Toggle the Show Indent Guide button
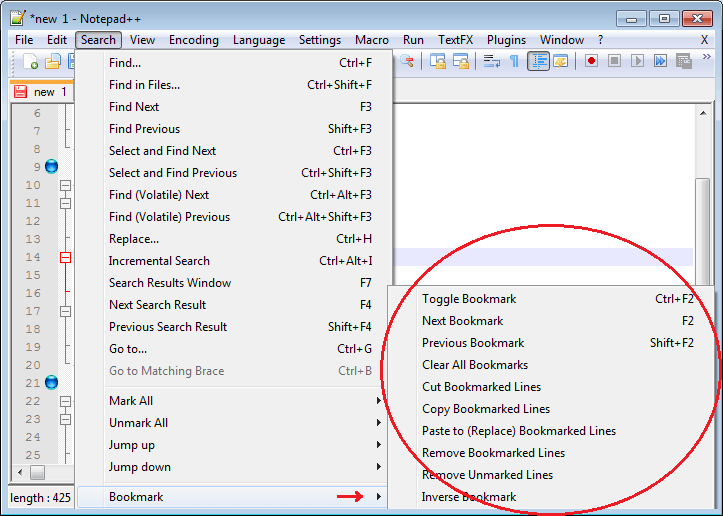The height and width of the screenshot is (516, 723). tap(539, 62)
